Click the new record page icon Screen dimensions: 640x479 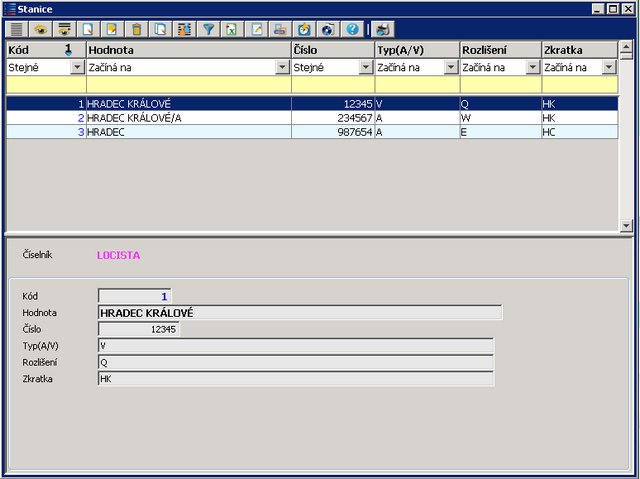click(x=89, y=29)
